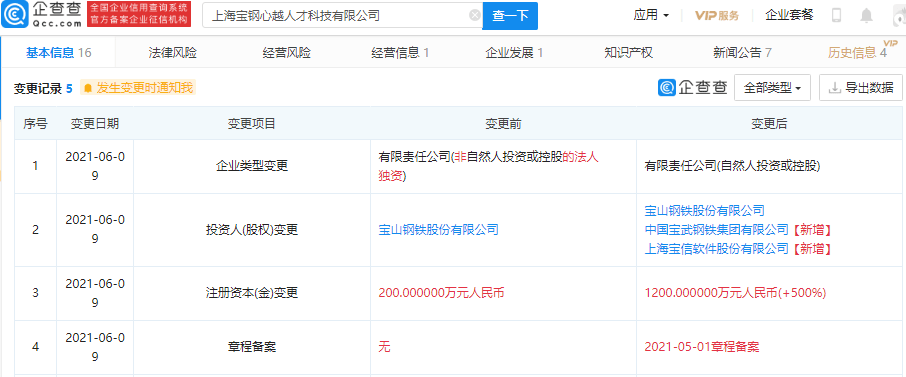Click the date cell of row 3
The image size is (906, 377).
pos(95,293)
